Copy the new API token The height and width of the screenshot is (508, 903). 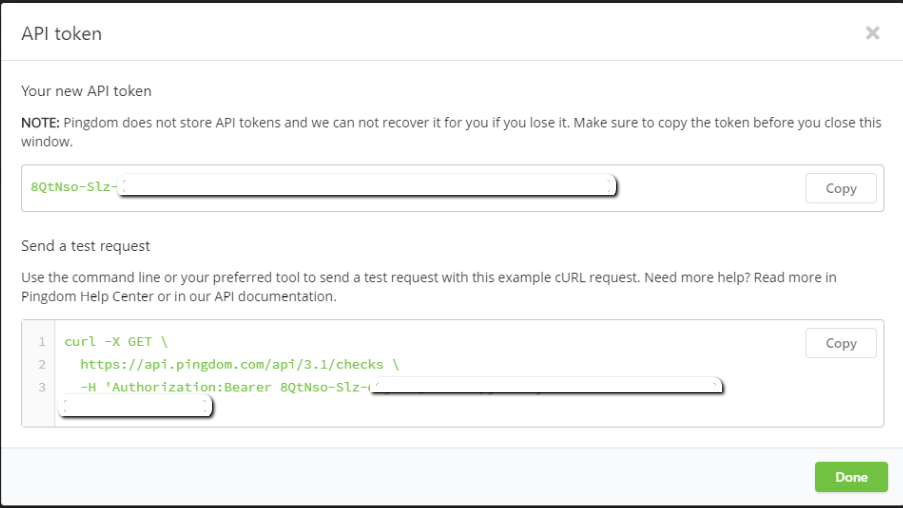(x=840, y=188)
